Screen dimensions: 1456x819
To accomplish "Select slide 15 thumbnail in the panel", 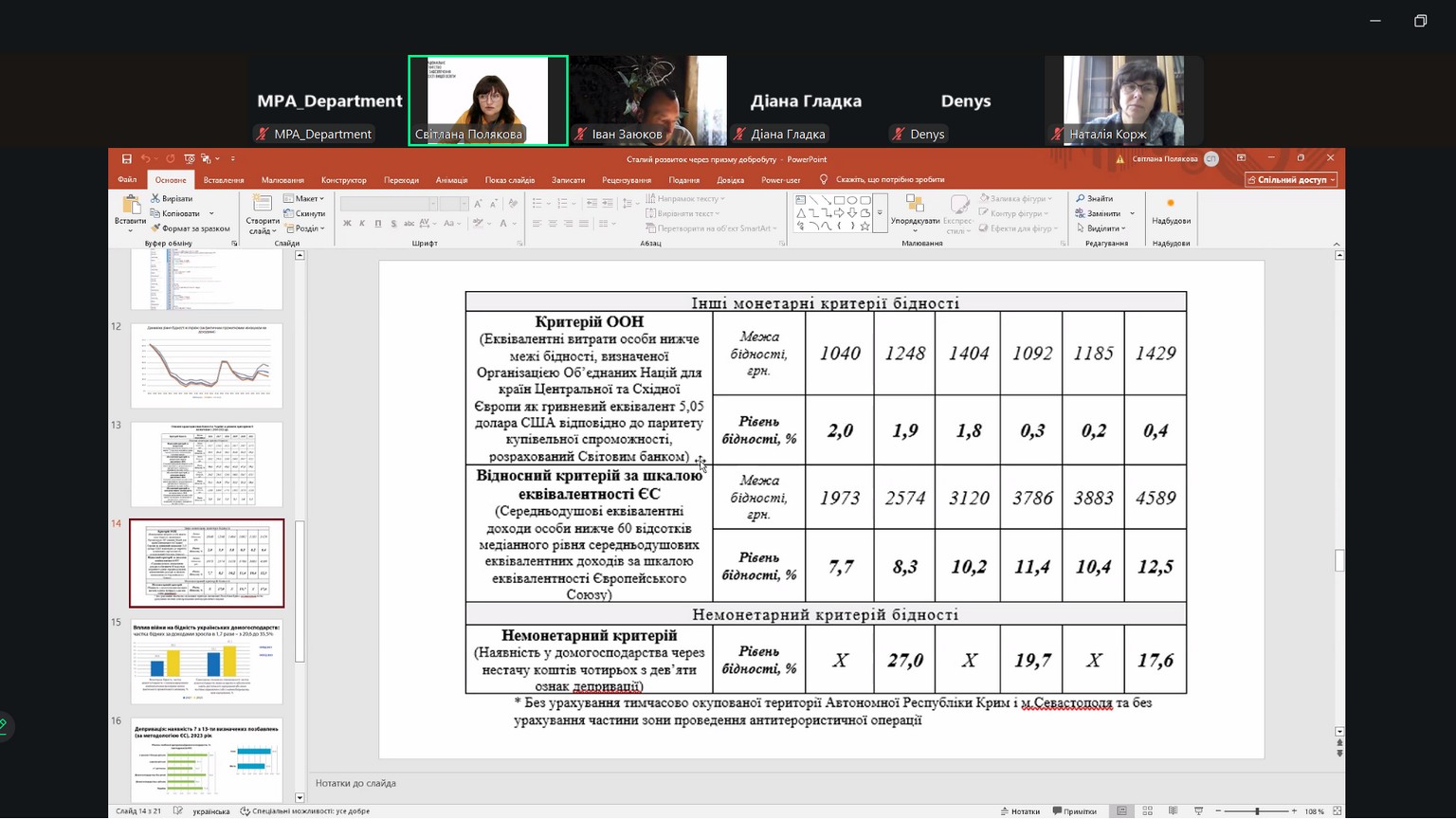I will pos(207,662).
